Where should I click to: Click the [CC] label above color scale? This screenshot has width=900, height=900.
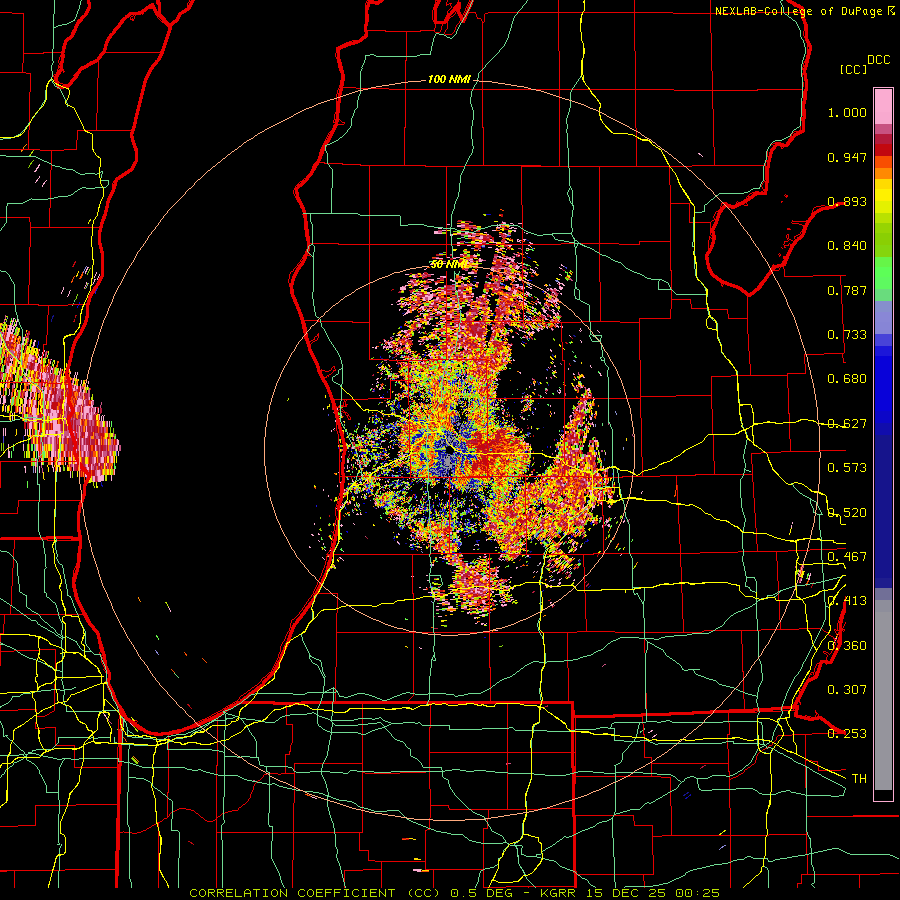[854, 69]
